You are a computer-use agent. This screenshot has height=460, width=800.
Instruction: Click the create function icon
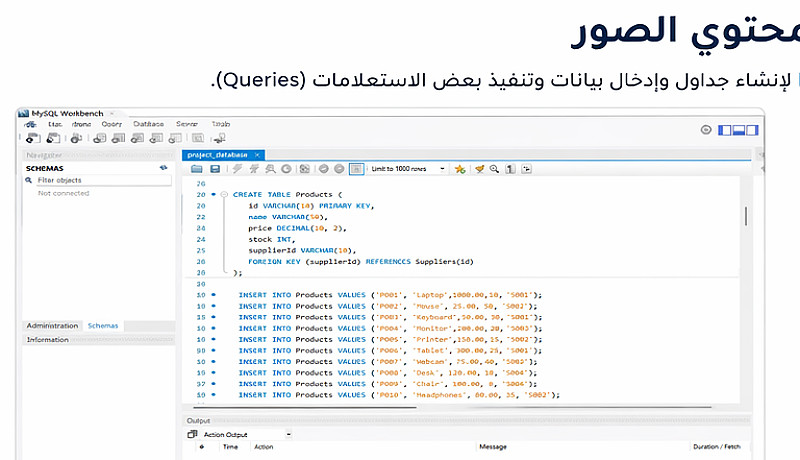point(175,138)
